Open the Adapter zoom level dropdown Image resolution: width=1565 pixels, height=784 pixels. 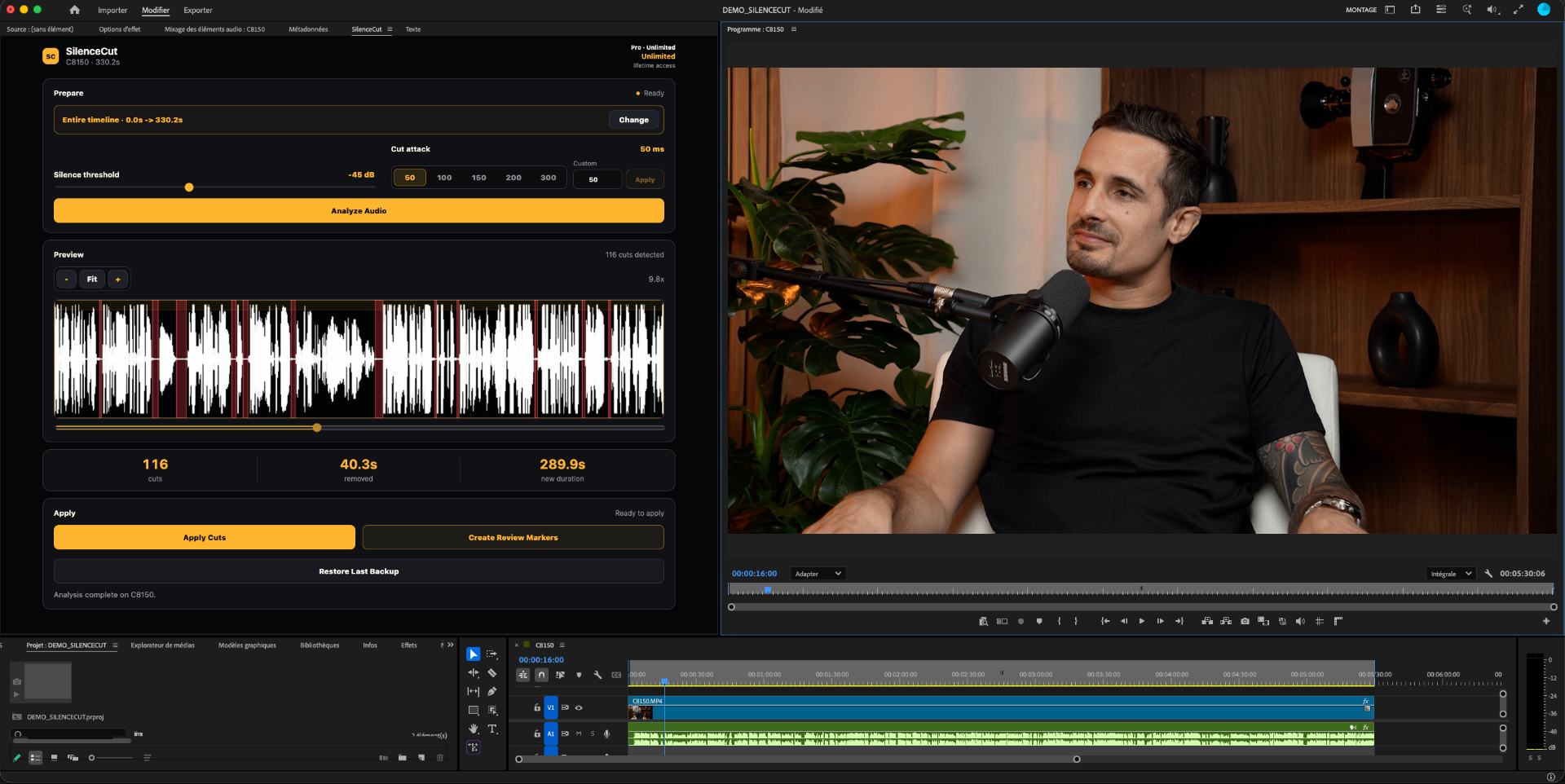click(818, 574)
